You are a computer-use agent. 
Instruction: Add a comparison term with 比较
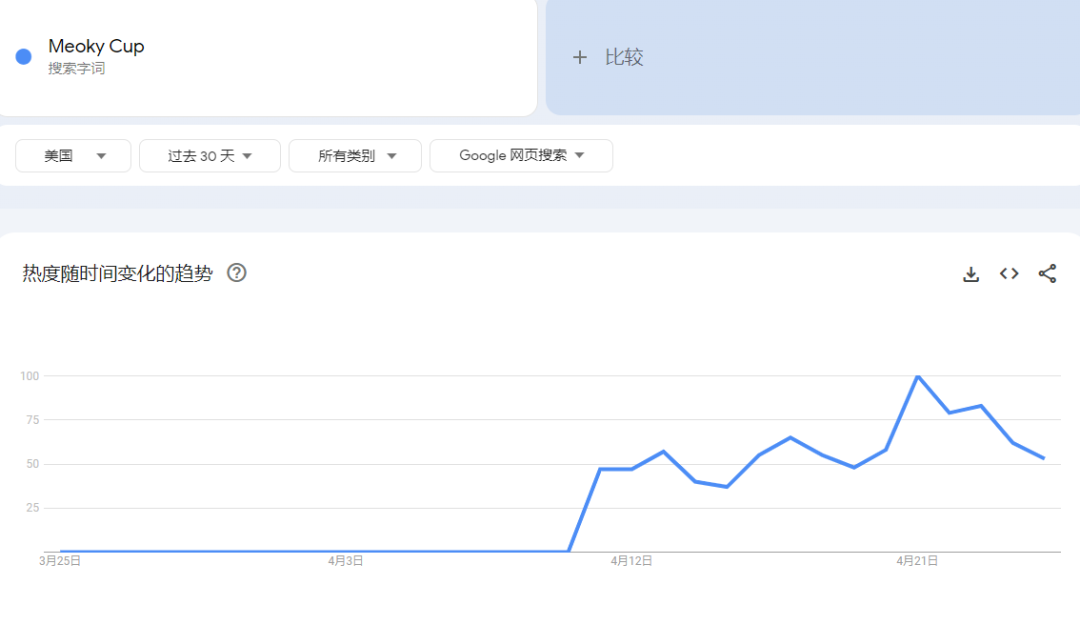(x=608, y=58)
